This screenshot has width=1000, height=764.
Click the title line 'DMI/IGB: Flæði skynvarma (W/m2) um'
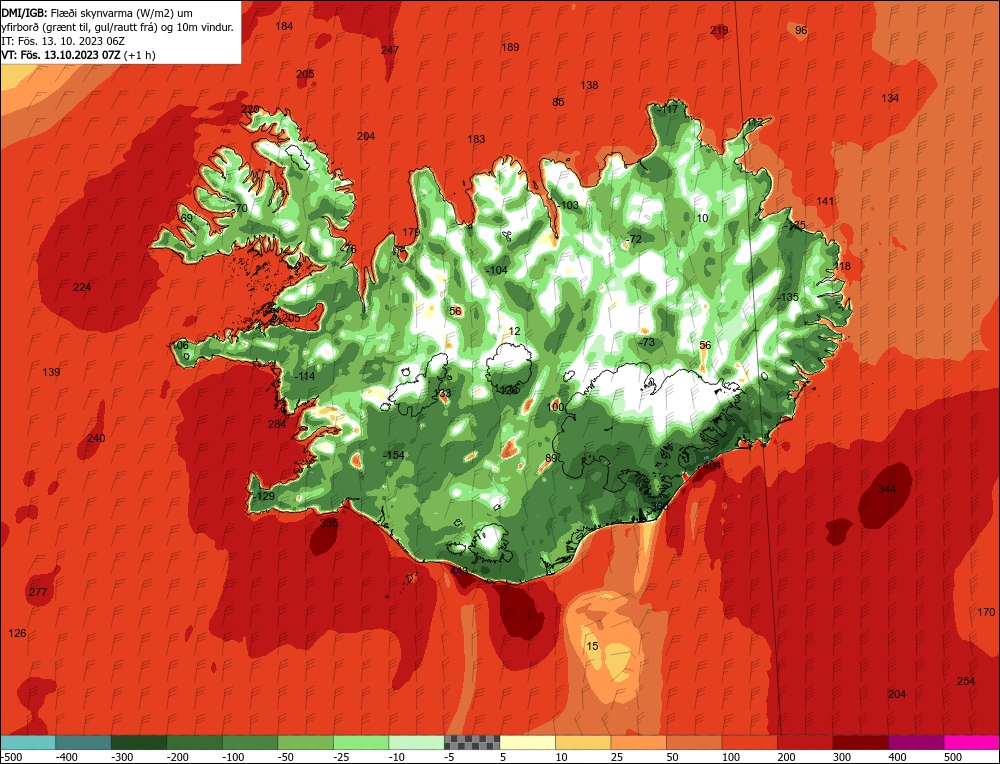click(x=97, y=13)
